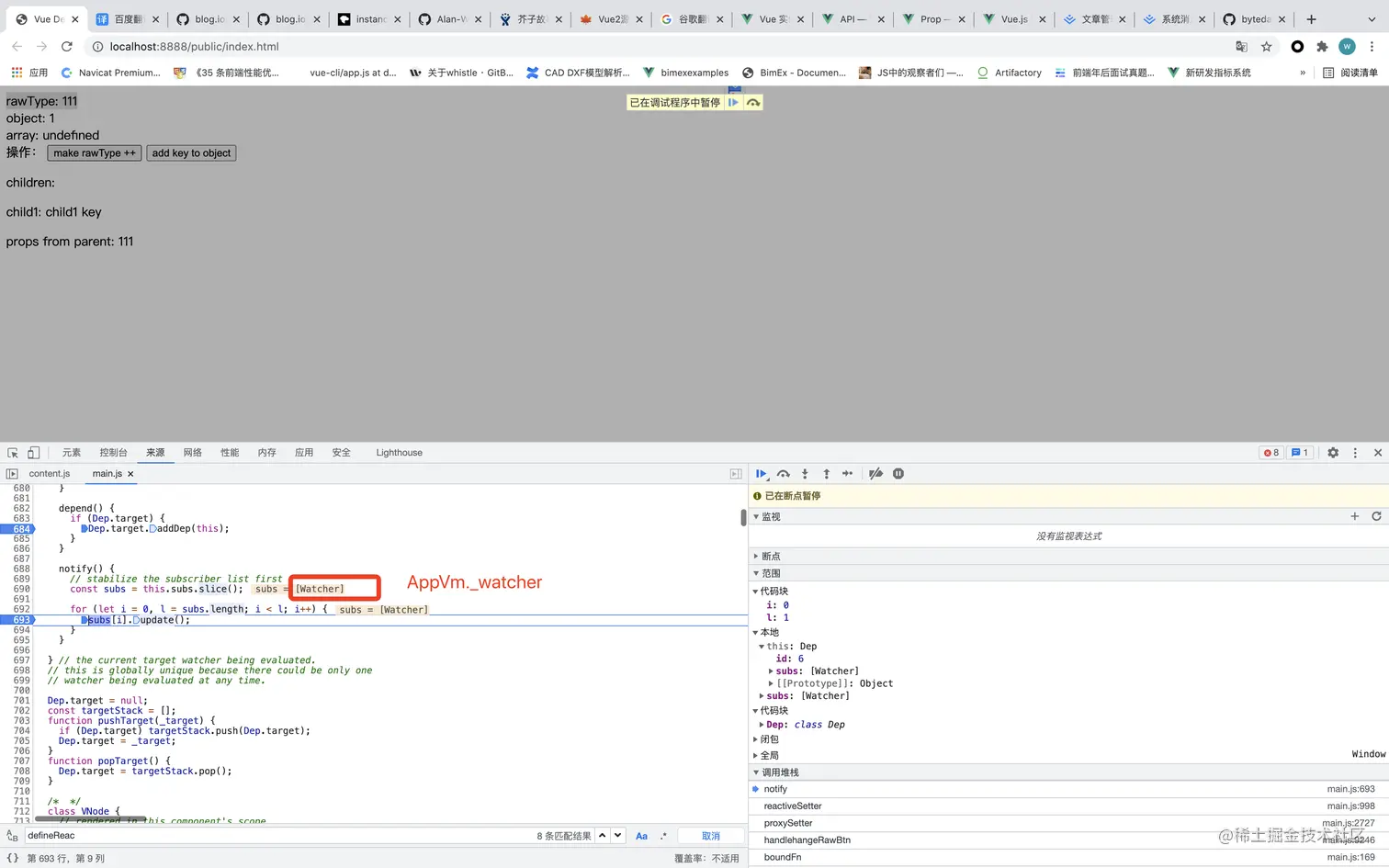Toggle breakpoint on line 684
Screen dimensions: 1389x868
click(x=22, y=529)
